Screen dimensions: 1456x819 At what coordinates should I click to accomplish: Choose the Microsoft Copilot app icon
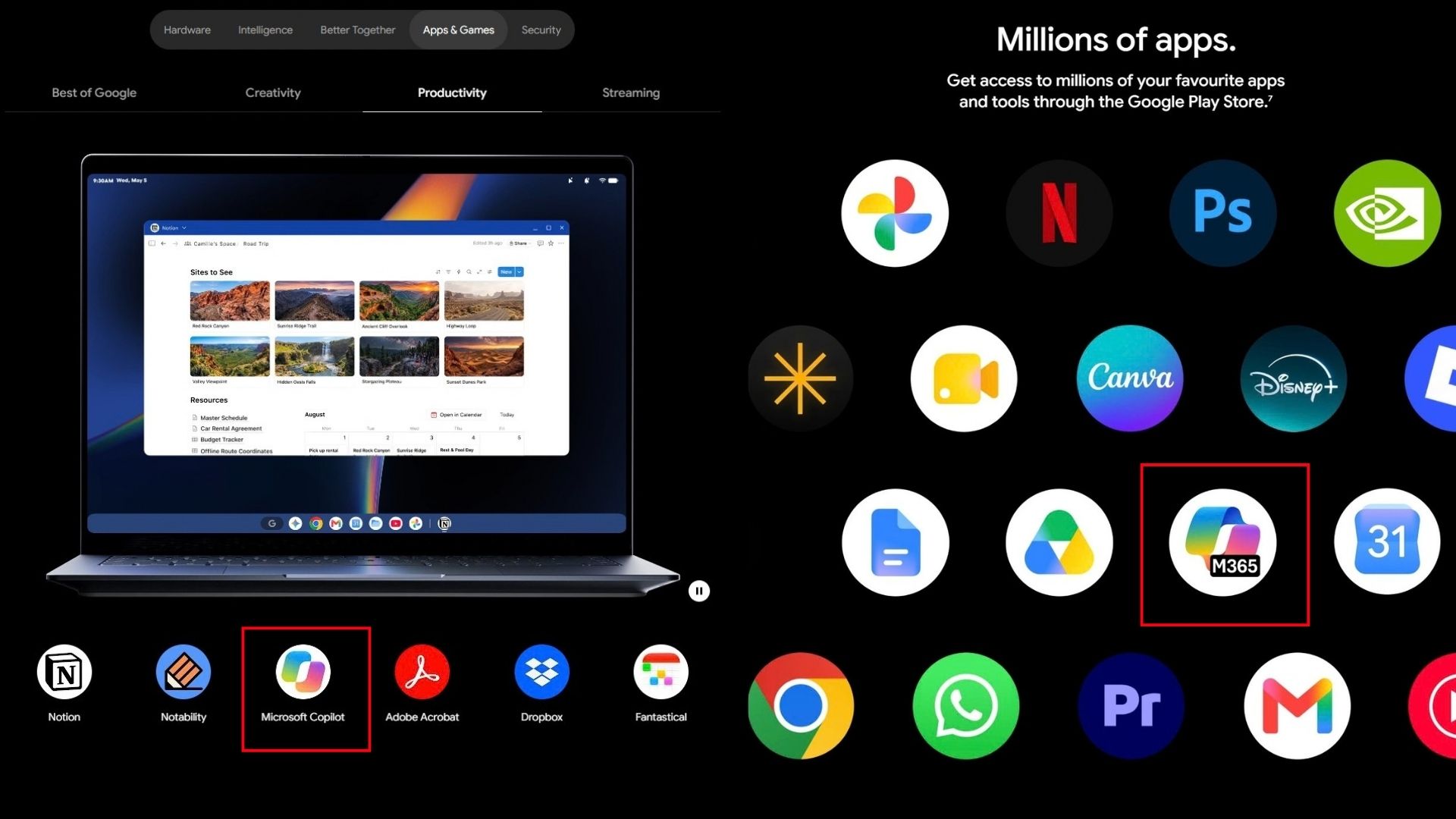click(303, 672)
